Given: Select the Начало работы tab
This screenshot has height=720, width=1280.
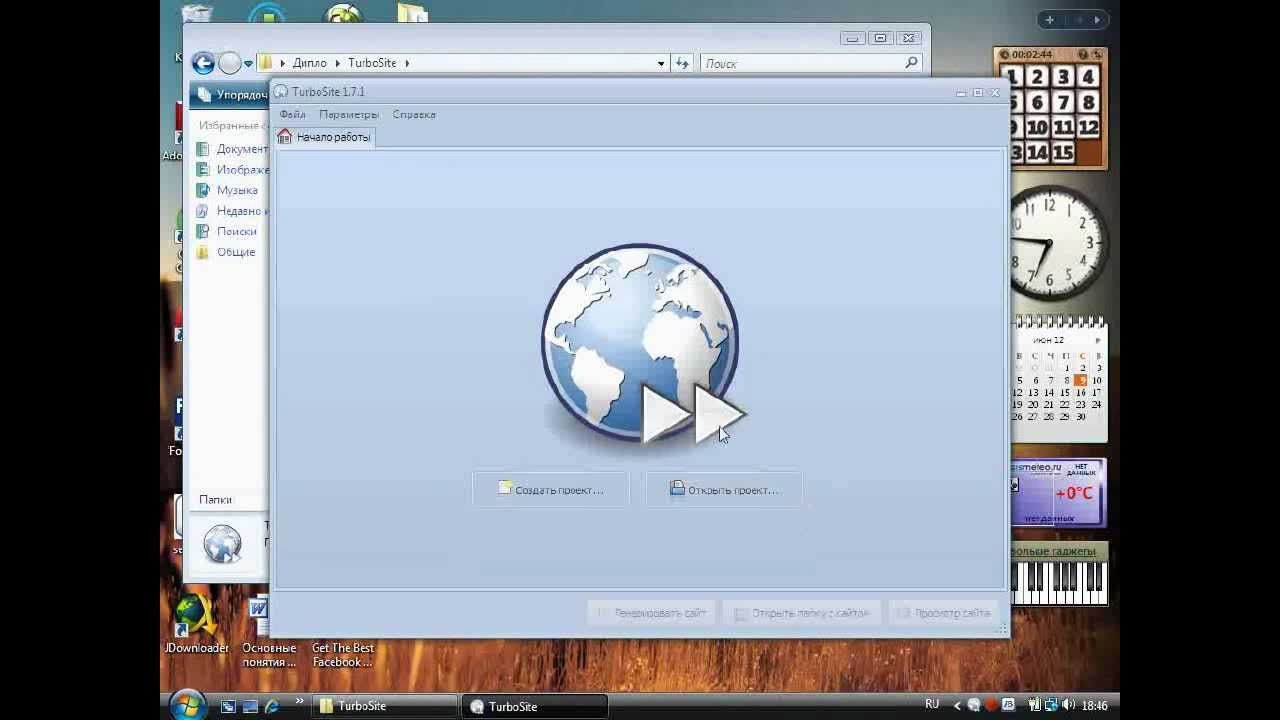Looking at the screenshot, I should click(x=325, y=137).
